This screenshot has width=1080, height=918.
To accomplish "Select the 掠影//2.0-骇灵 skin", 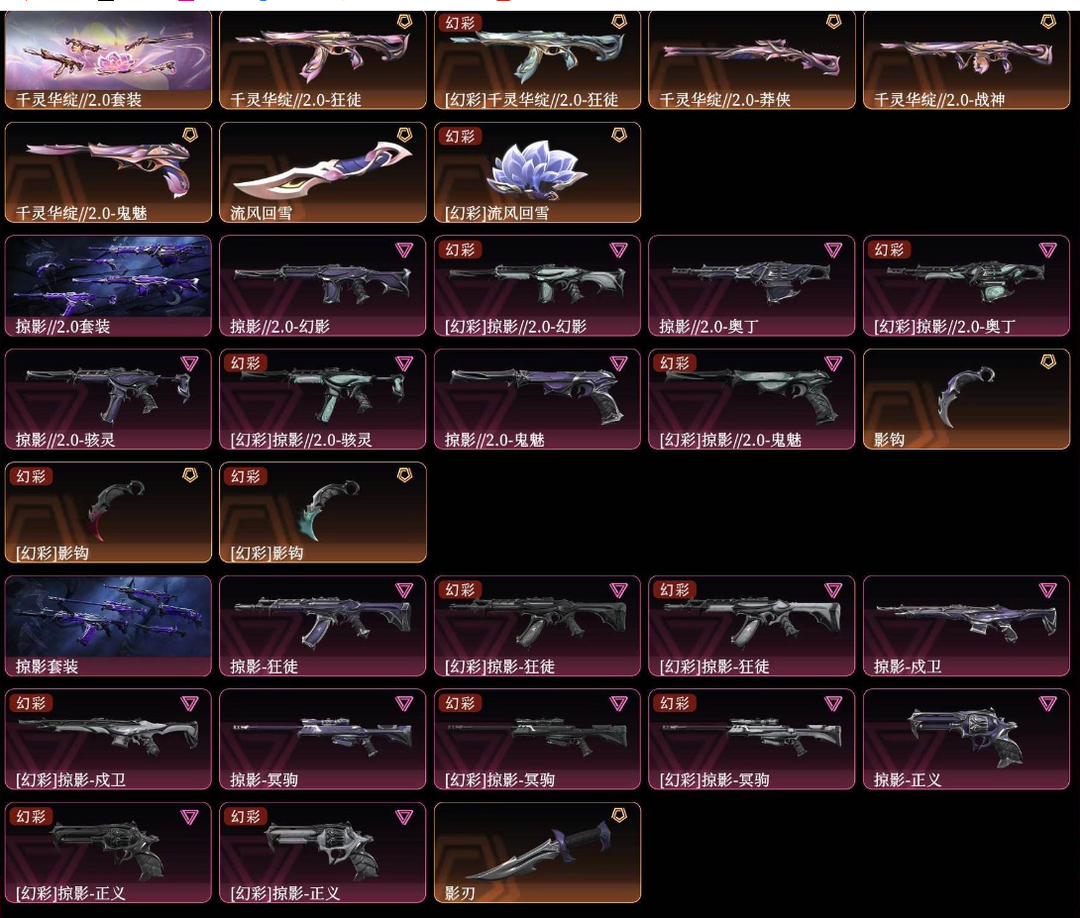I will tap(108, 399).
